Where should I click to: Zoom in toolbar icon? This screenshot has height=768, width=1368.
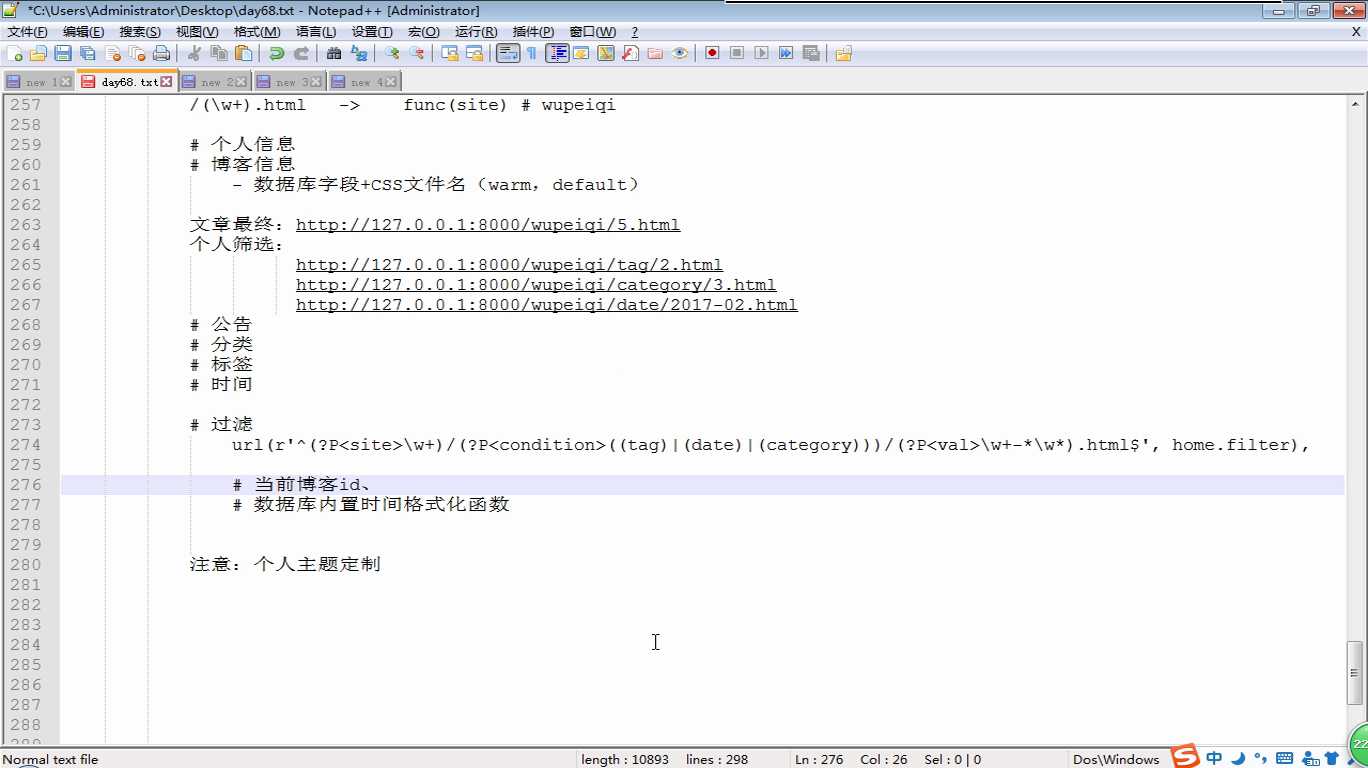tap(392, 53)
